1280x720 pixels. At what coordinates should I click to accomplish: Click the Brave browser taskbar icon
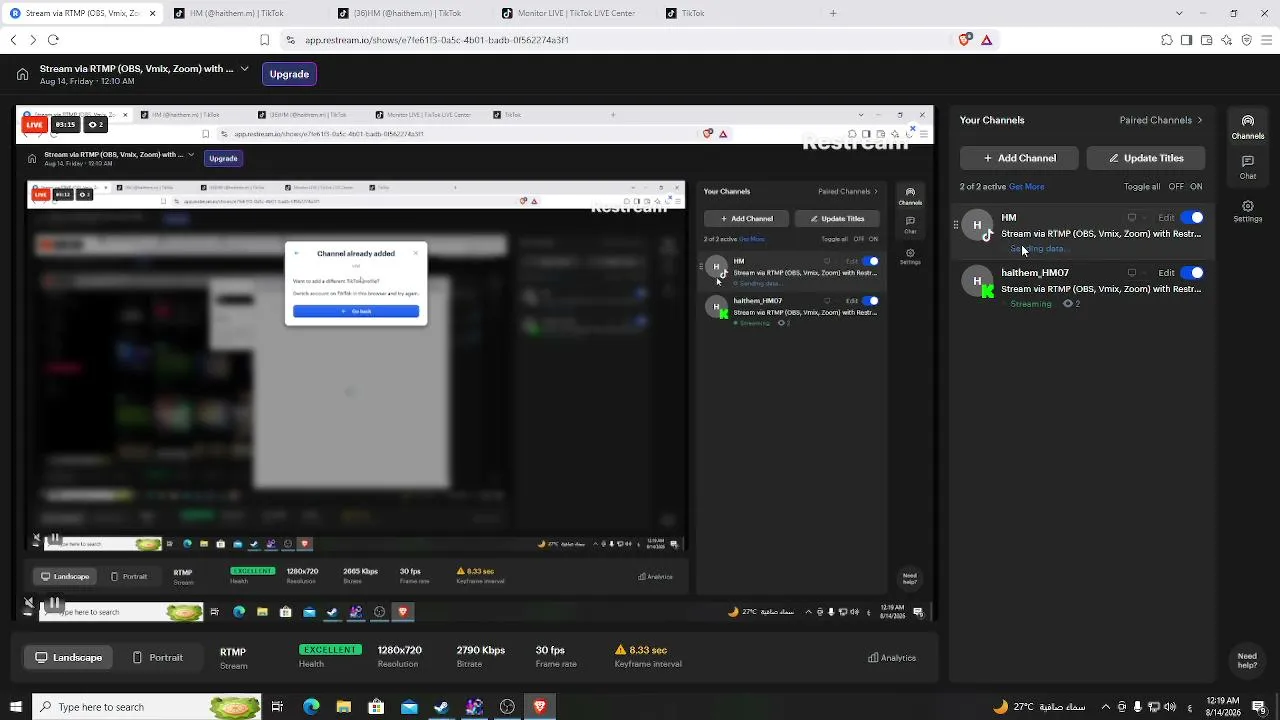pos(540,707)
